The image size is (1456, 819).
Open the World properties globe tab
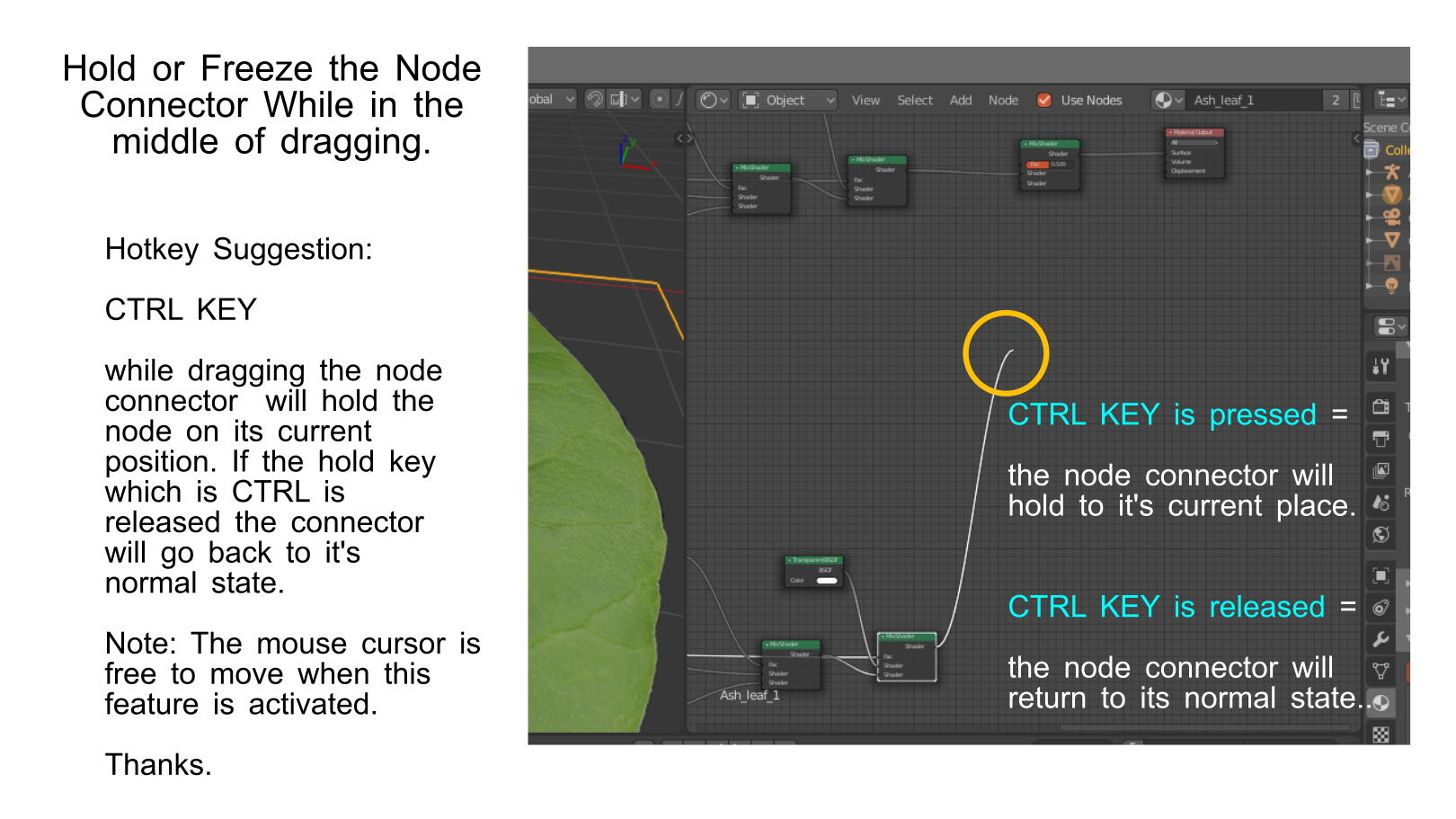click(x=1381, y=535)
